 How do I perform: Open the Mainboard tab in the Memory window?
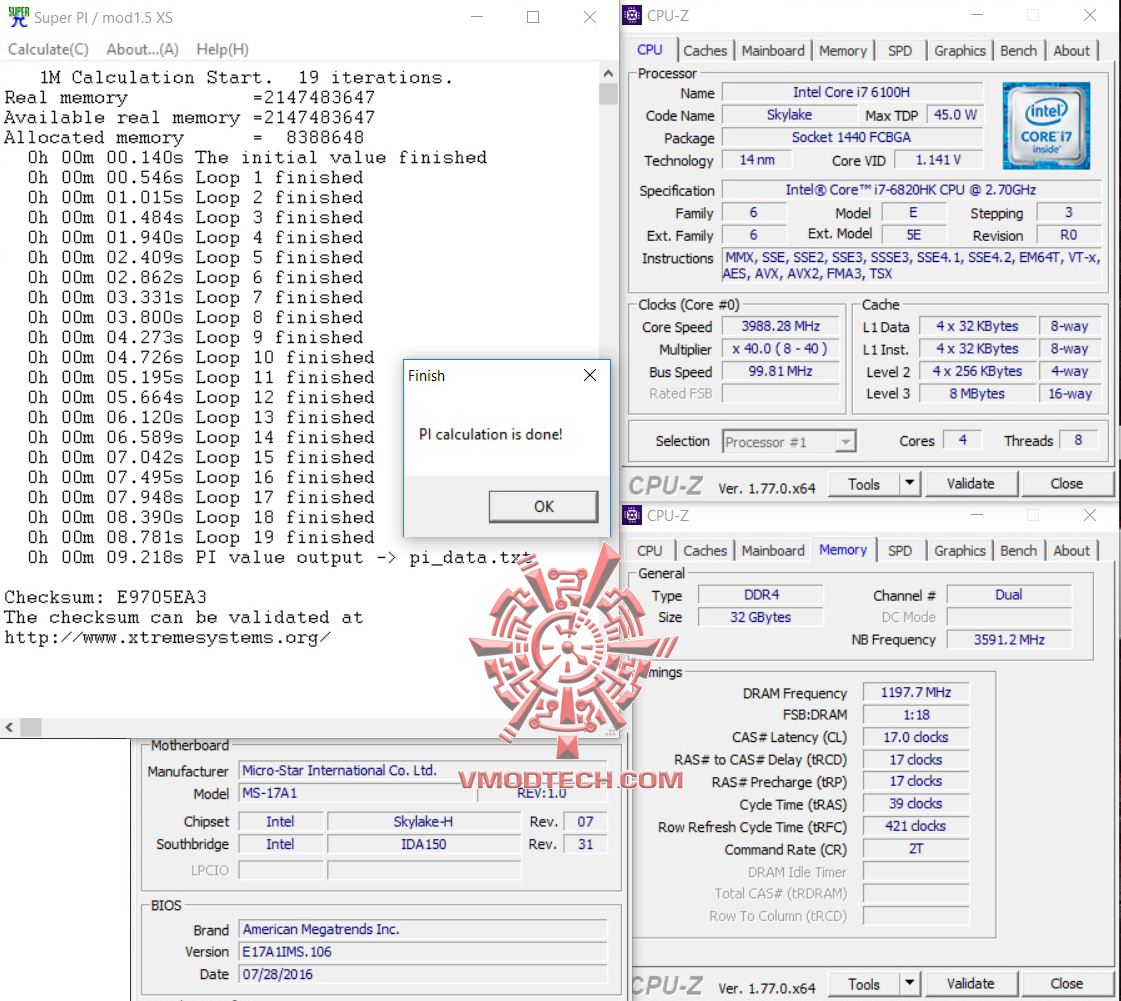pyautogui.click(x=773, y=550)
